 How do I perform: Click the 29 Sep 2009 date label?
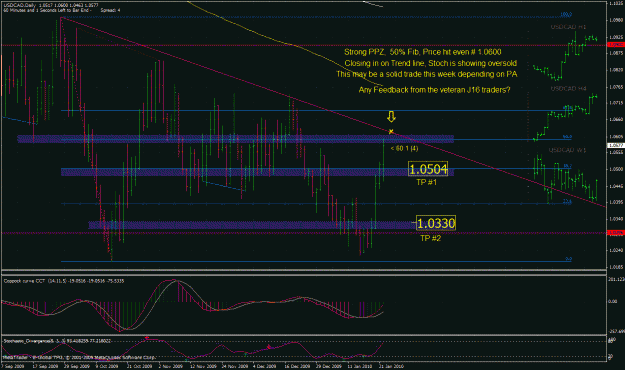click(x=77, y=366)
